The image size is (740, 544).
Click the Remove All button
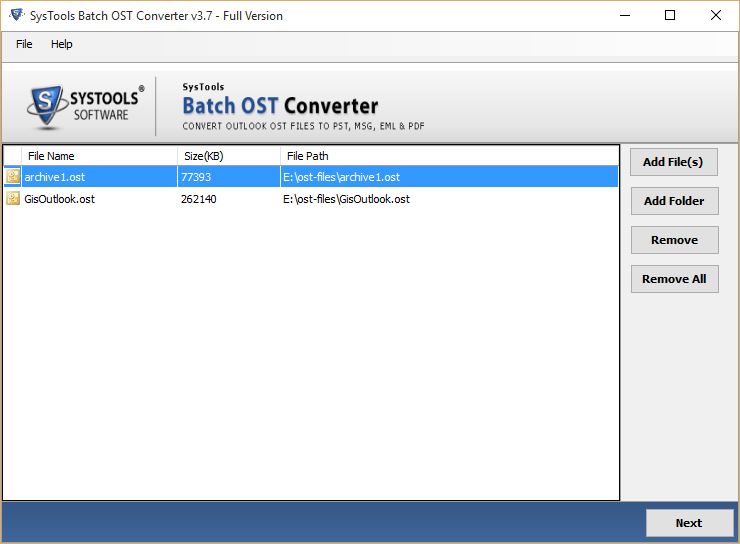coord(674,279)
